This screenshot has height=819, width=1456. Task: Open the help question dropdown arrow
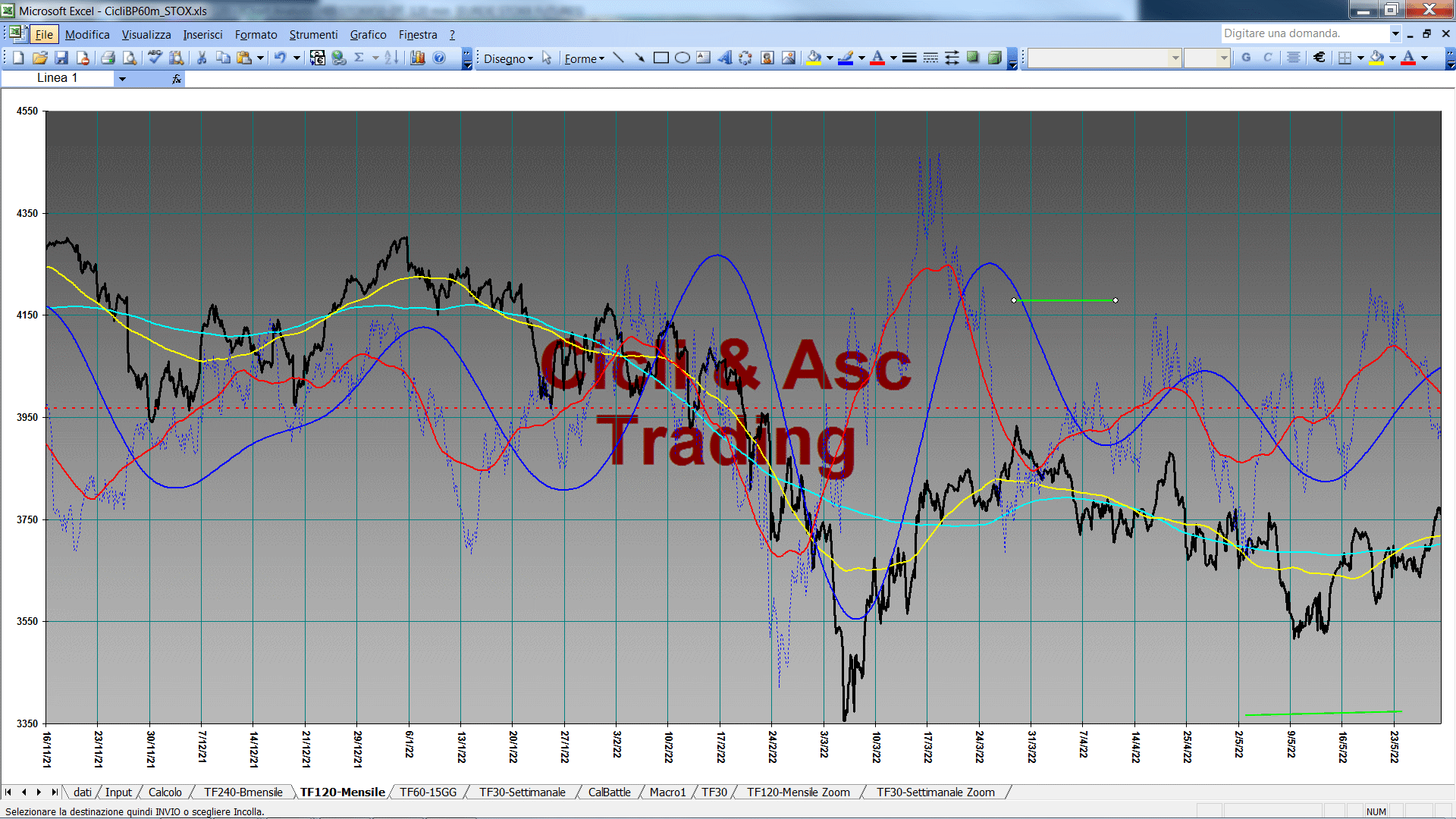point(1395,33)
